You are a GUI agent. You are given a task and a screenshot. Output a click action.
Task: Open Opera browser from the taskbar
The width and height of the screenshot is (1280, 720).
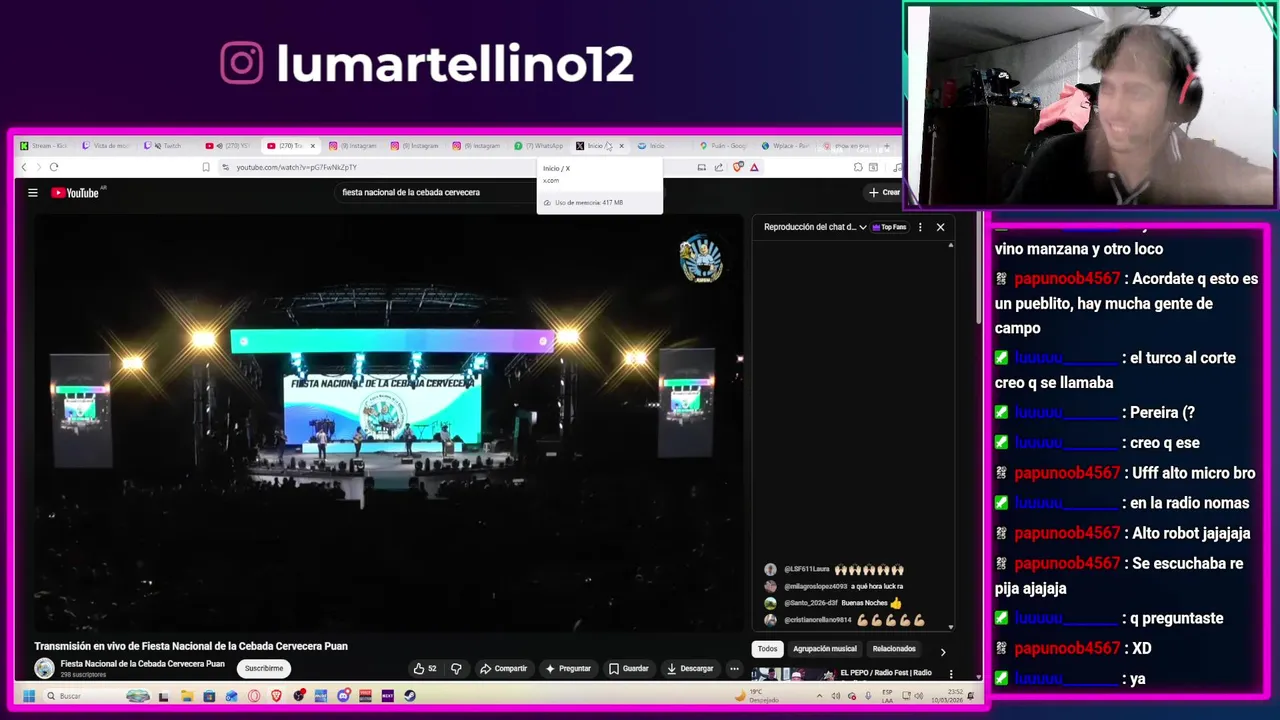point(254,696)
